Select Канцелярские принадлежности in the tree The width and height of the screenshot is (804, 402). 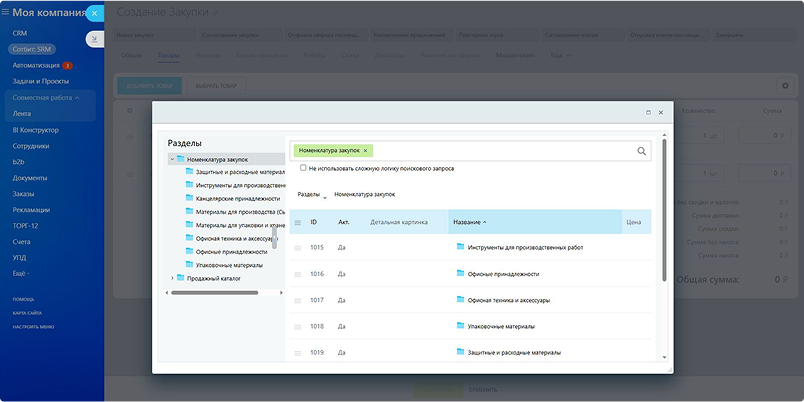237,198
